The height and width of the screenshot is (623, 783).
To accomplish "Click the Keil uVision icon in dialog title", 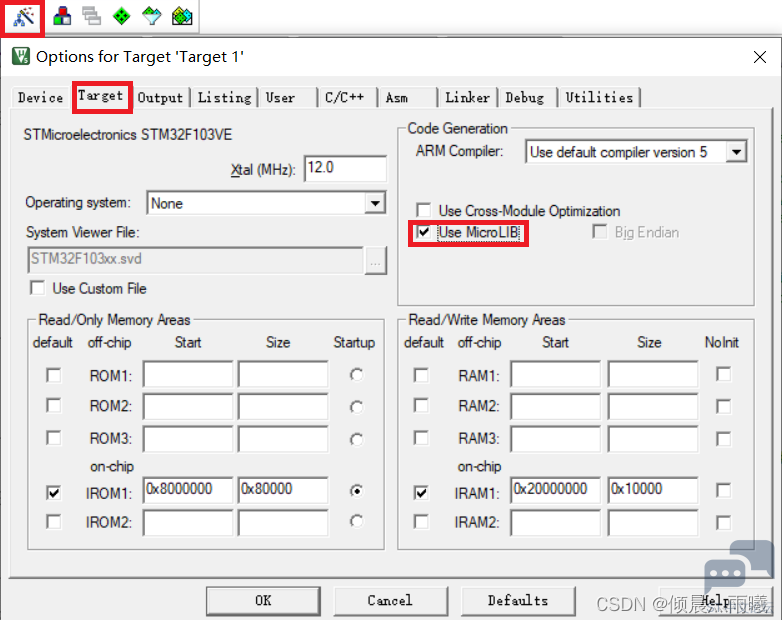I will click(21, 56).
